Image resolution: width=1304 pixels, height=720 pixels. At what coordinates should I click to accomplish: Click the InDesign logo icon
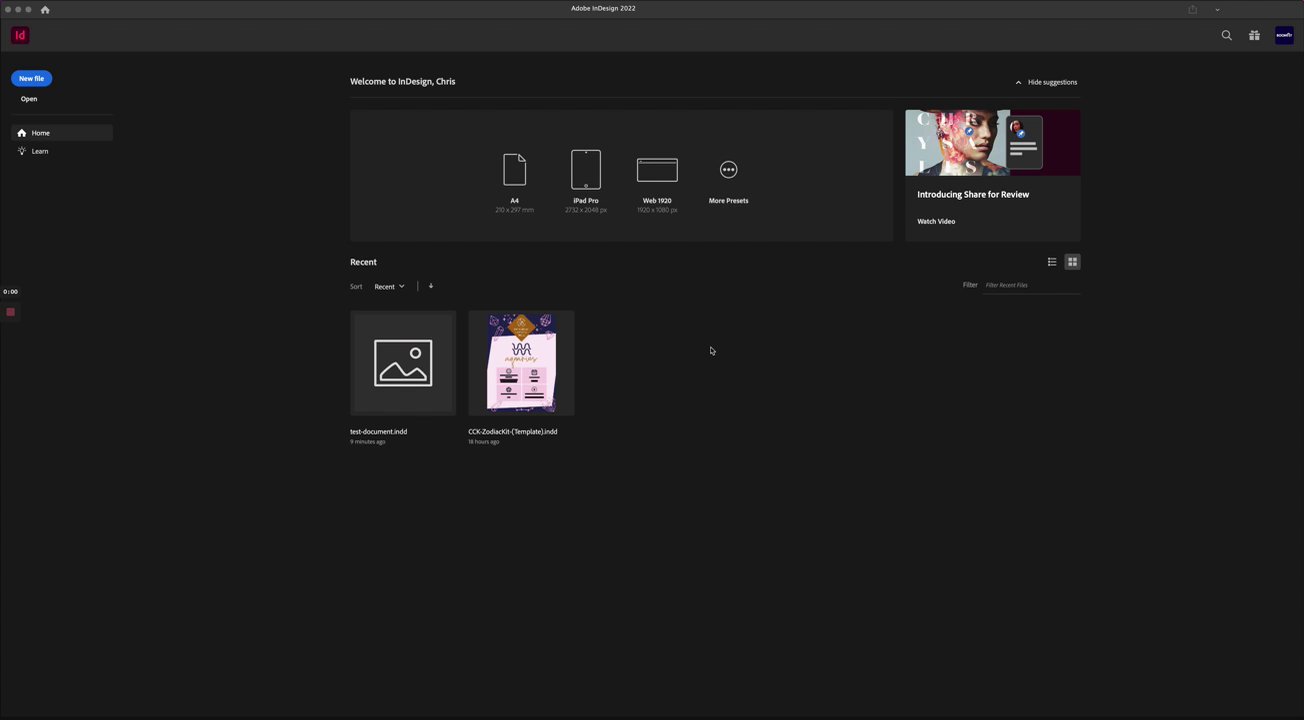coord(20,35)
